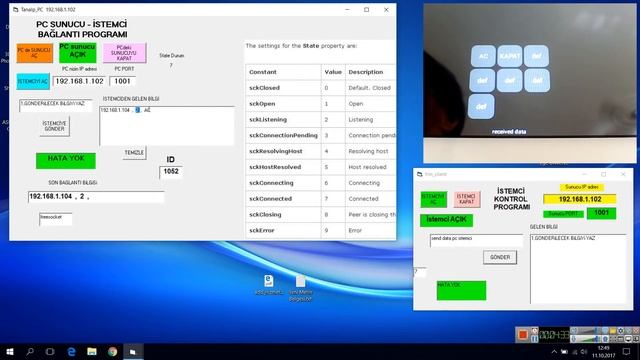Click the volume icon in system tray

[x=584, y=352]
